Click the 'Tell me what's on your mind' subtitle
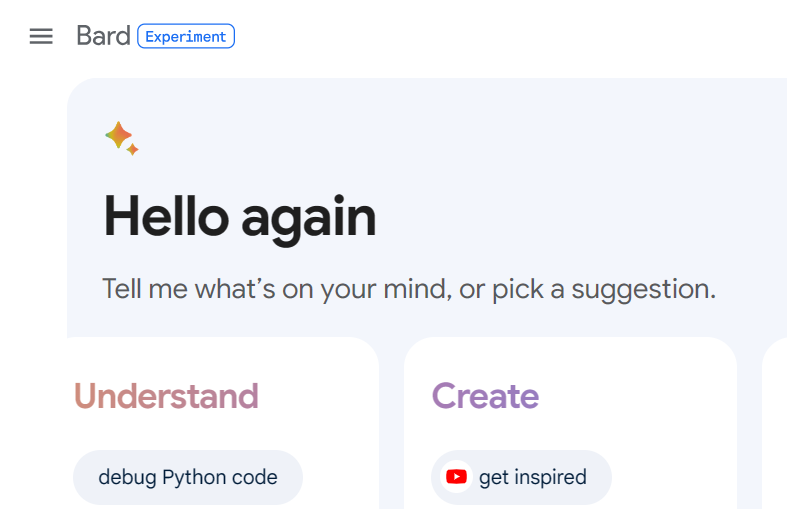787x509 pixels. pos(409,289)
